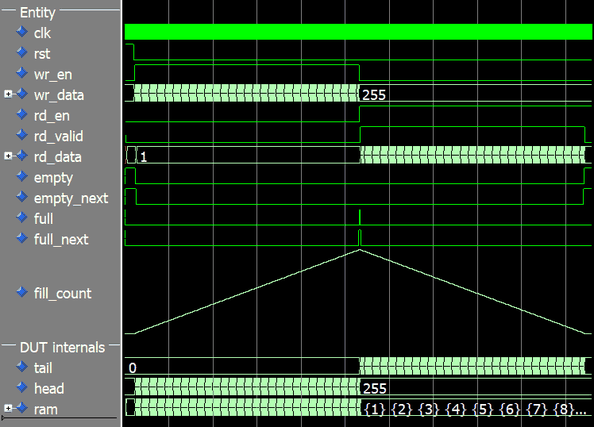594x427 pixels.
Task: Click the blue diamond icon beside clk
Action: pos(22,32)
